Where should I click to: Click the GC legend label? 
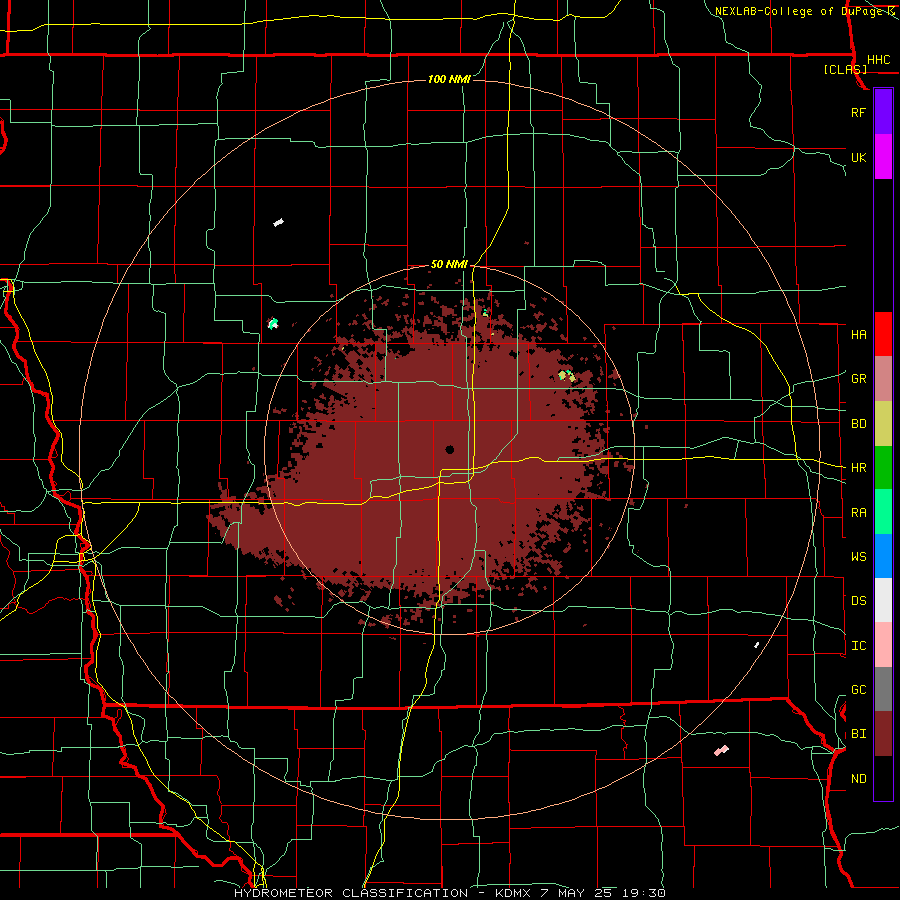pos(858,690)
